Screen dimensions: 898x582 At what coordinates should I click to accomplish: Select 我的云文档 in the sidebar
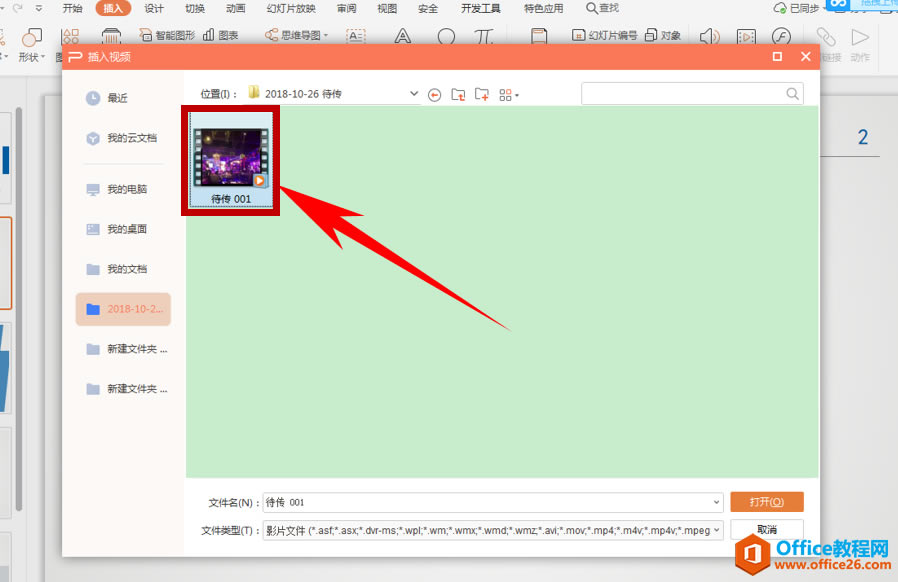(123, 138)
